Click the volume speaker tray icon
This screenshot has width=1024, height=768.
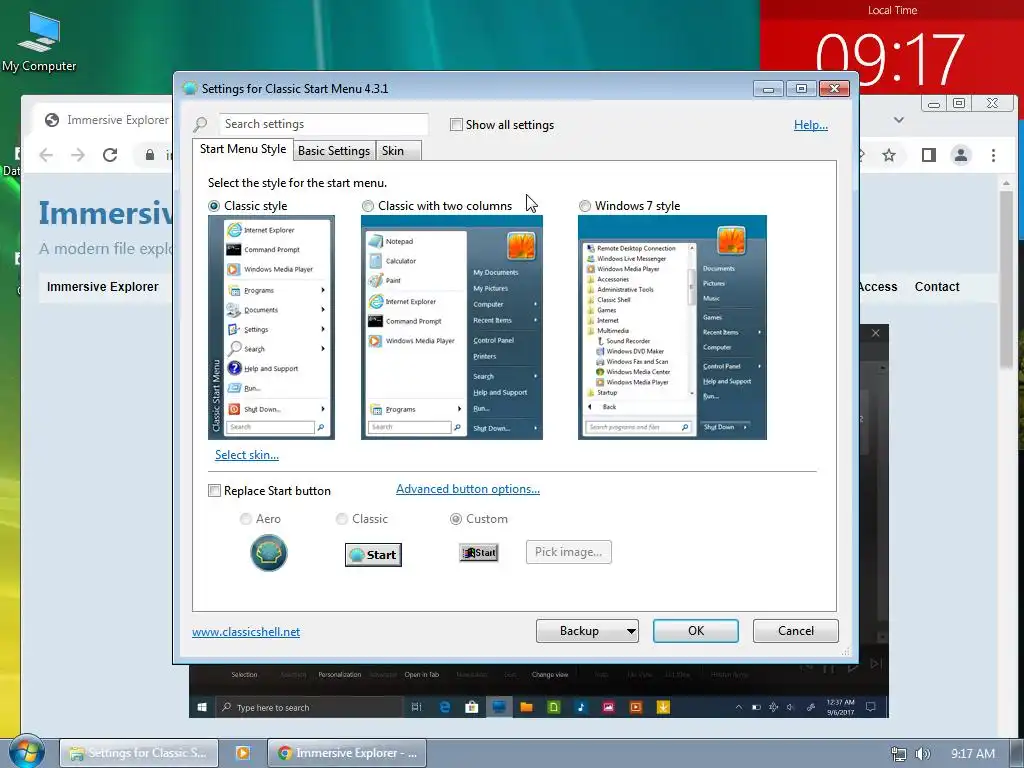[923, 754]
